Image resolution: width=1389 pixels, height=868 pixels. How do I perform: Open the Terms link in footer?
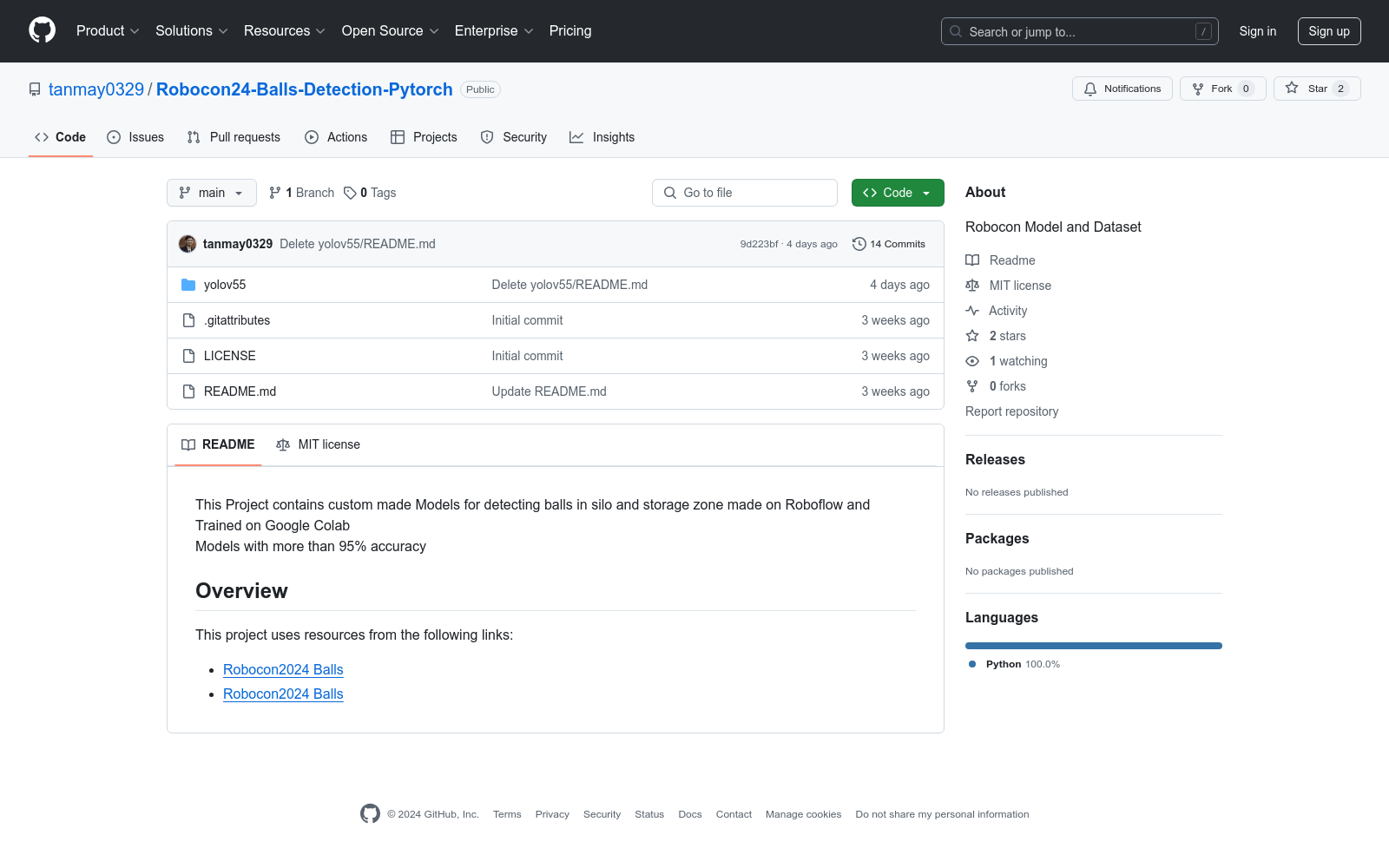[507, 814]
